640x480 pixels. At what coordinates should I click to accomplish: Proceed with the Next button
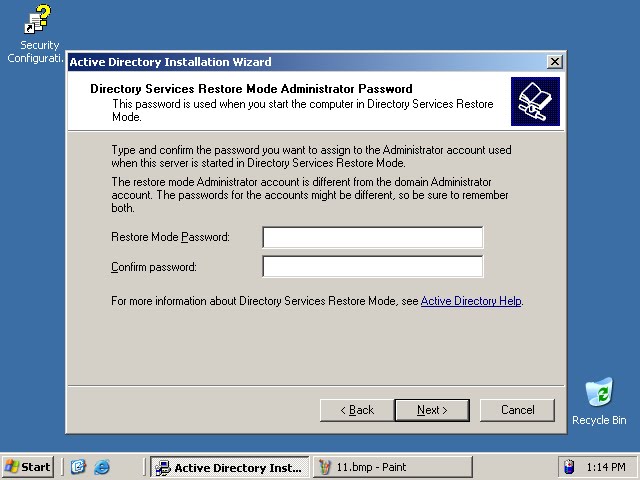click(432, 410)
